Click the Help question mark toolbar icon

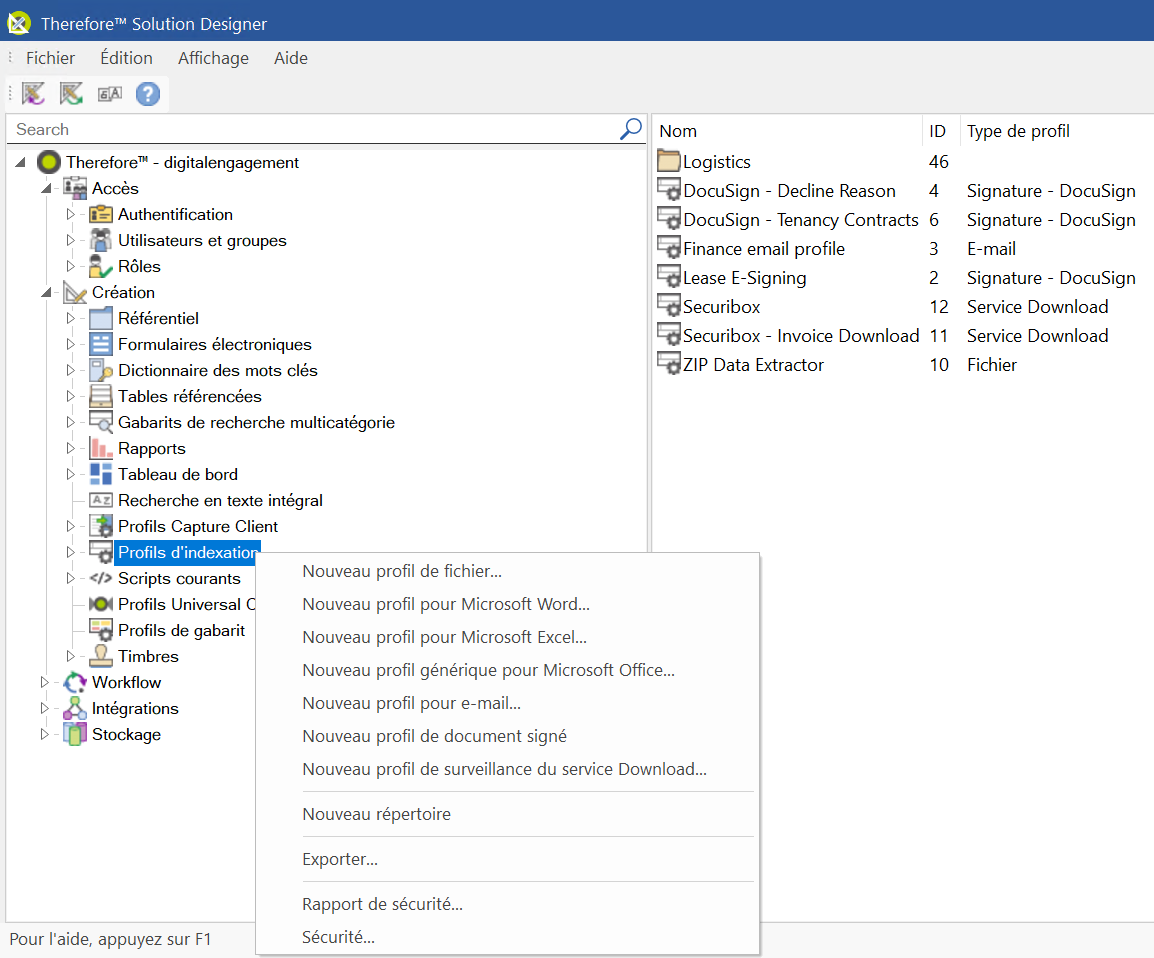tap(148, 93)
